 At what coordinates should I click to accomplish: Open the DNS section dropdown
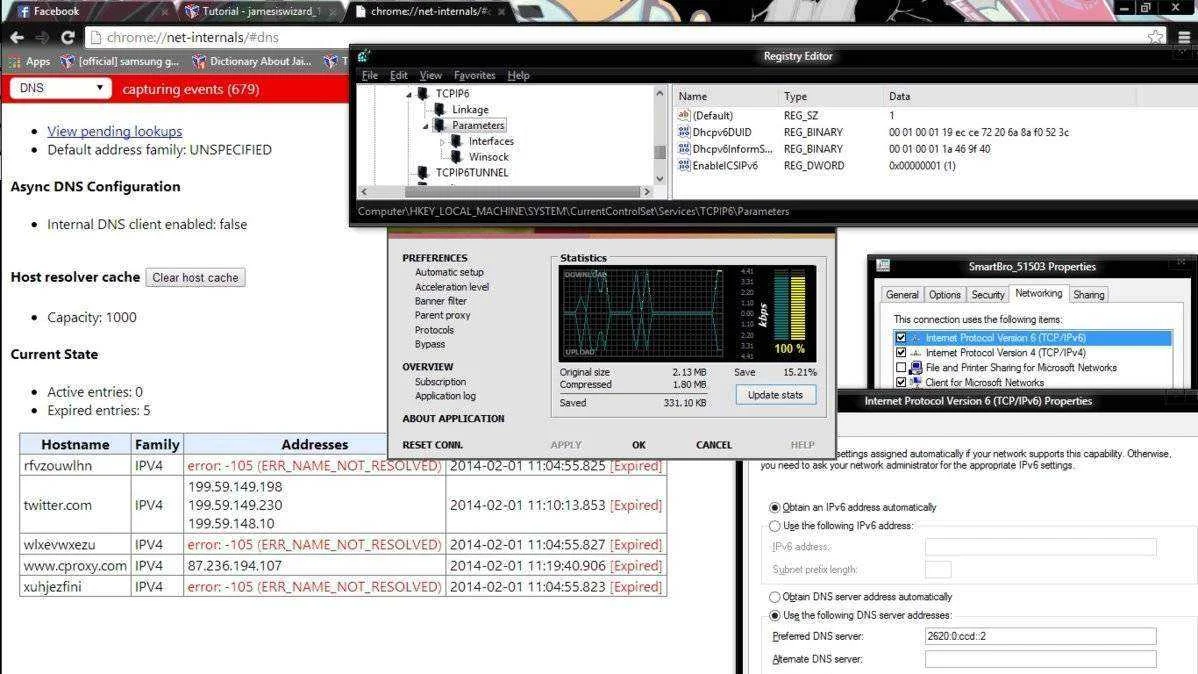point(60,88)
